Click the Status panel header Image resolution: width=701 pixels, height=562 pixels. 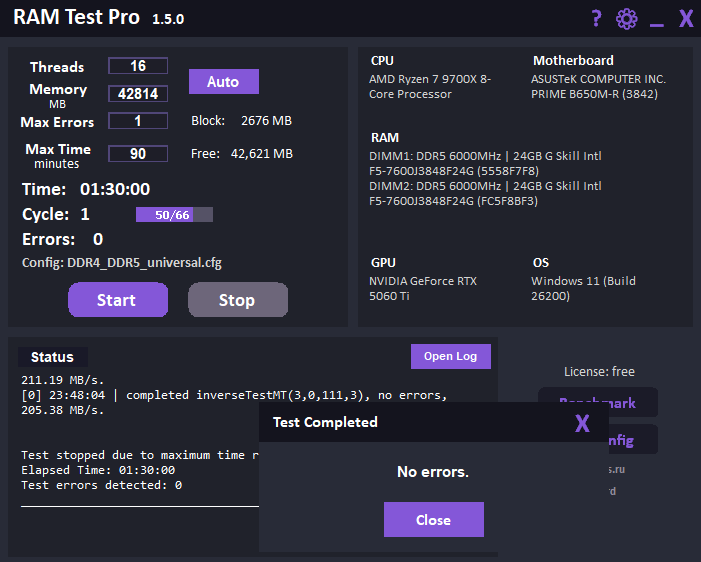52,357
